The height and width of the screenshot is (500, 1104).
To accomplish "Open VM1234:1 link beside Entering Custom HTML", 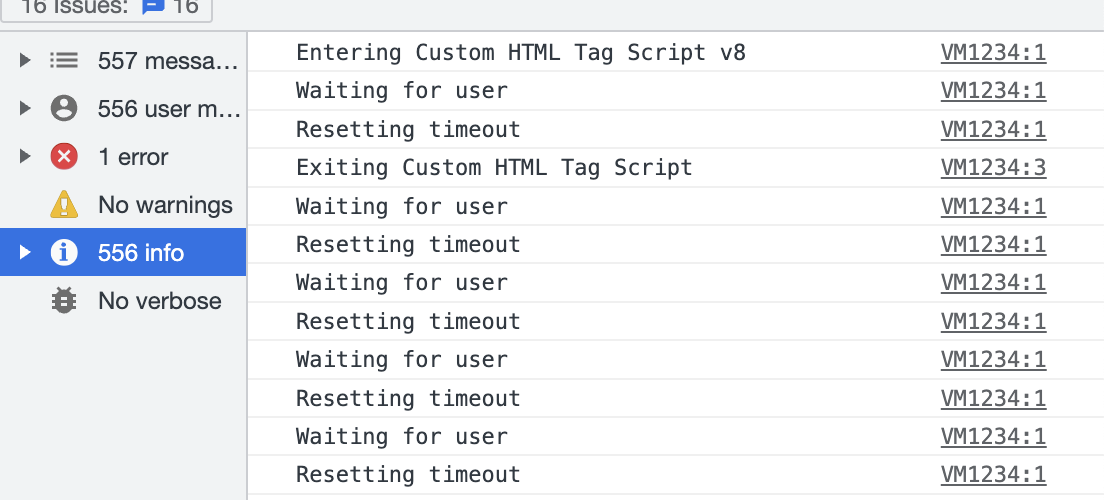I will coord(993,53).
